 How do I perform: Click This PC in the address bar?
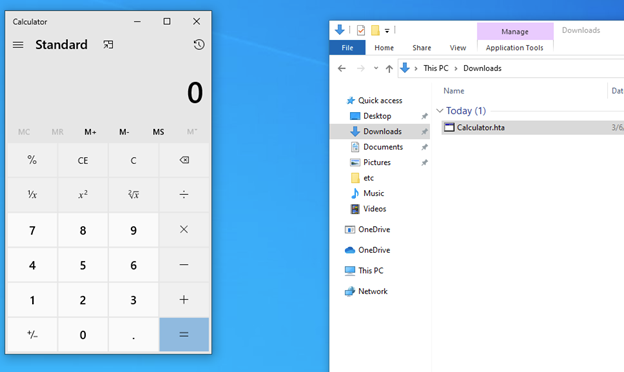coord(436,68)
